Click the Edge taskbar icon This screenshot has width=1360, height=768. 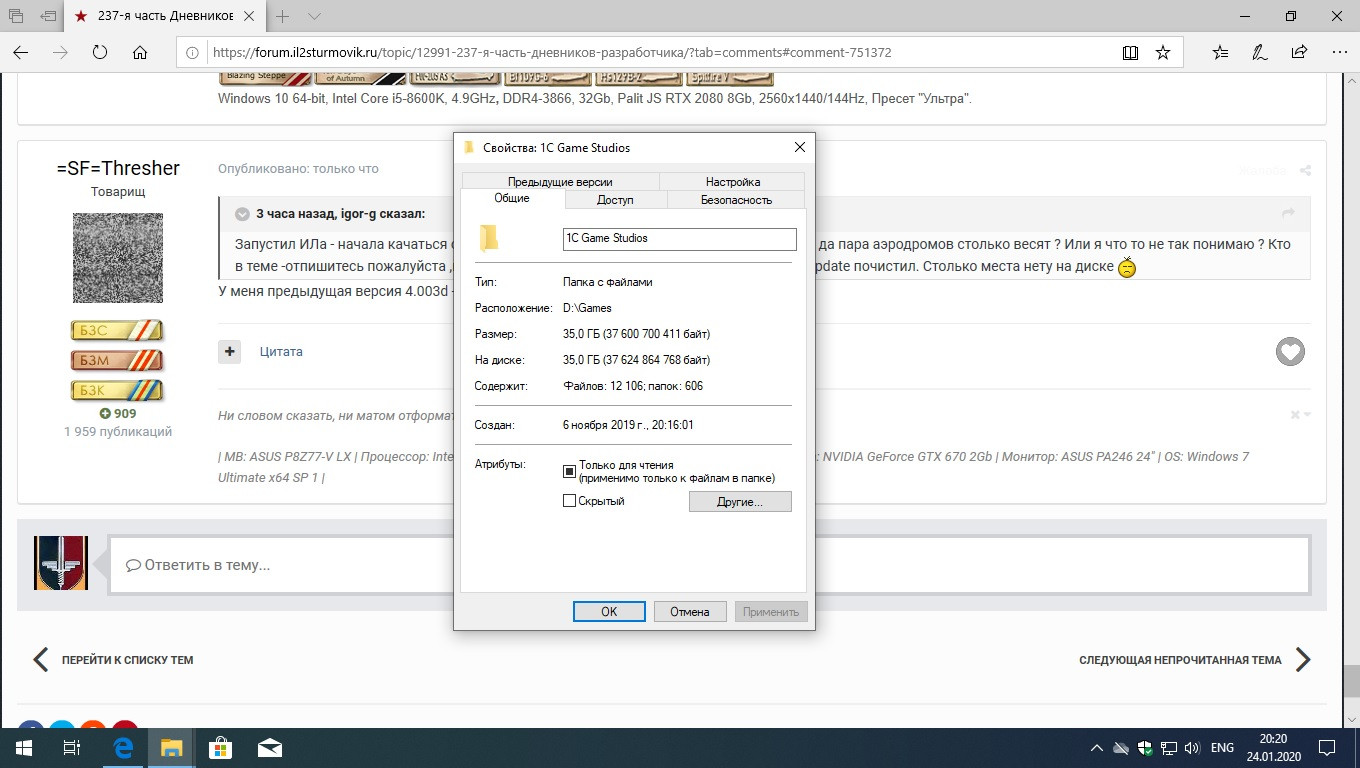pos(123,747)
